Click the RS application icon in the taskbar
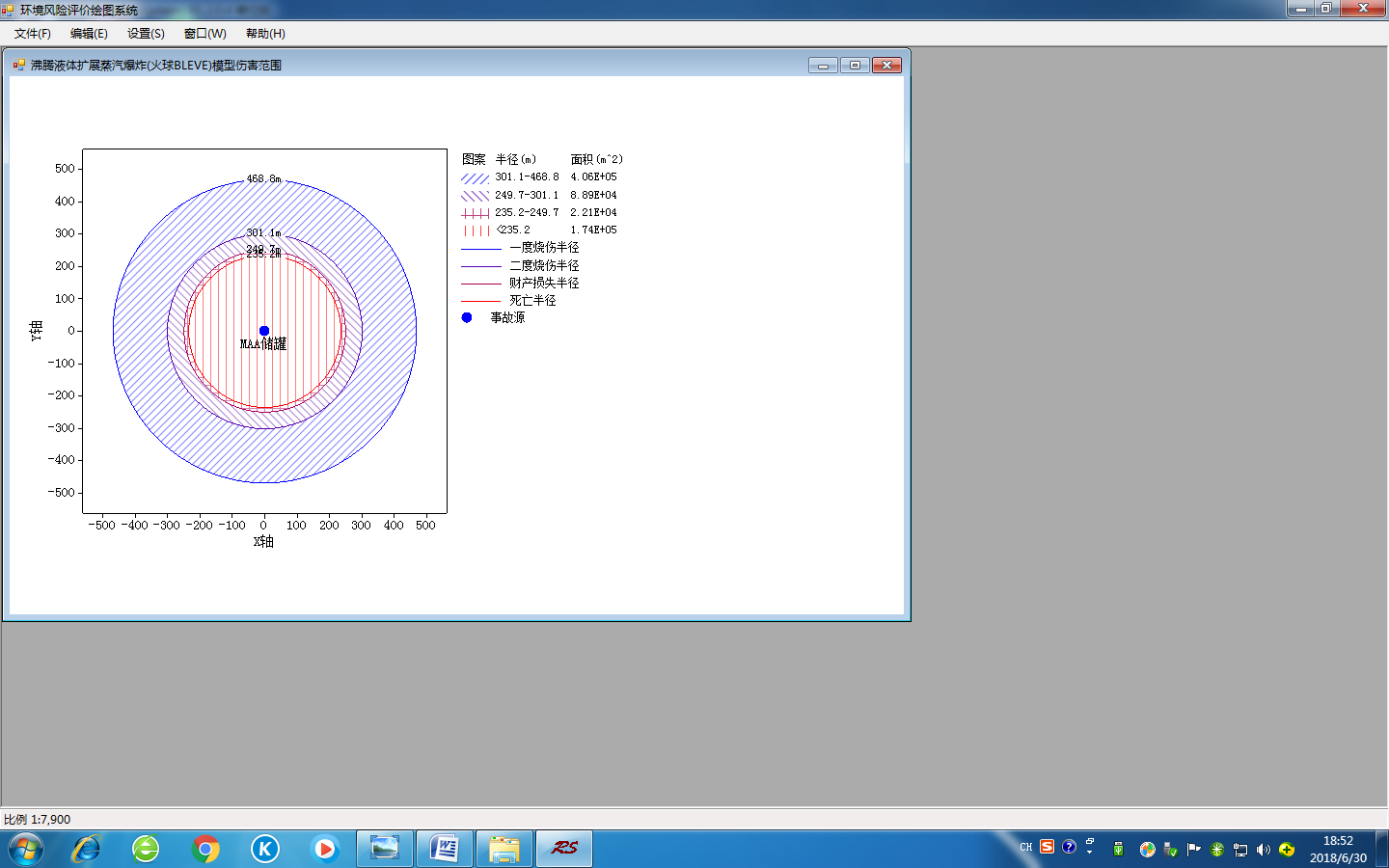This screenshot has width=1389, height=868. point(564,849)
